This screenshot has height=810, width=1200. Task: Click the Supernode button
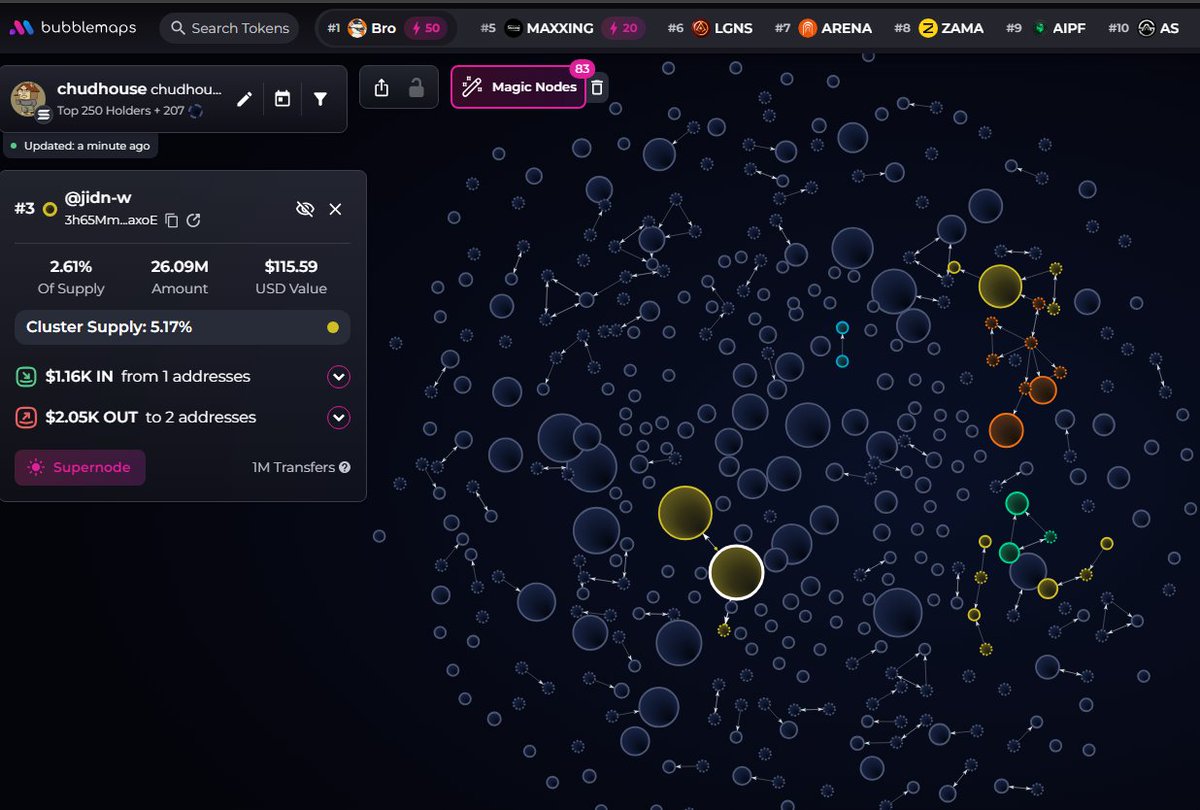click(x=80, y=467)
